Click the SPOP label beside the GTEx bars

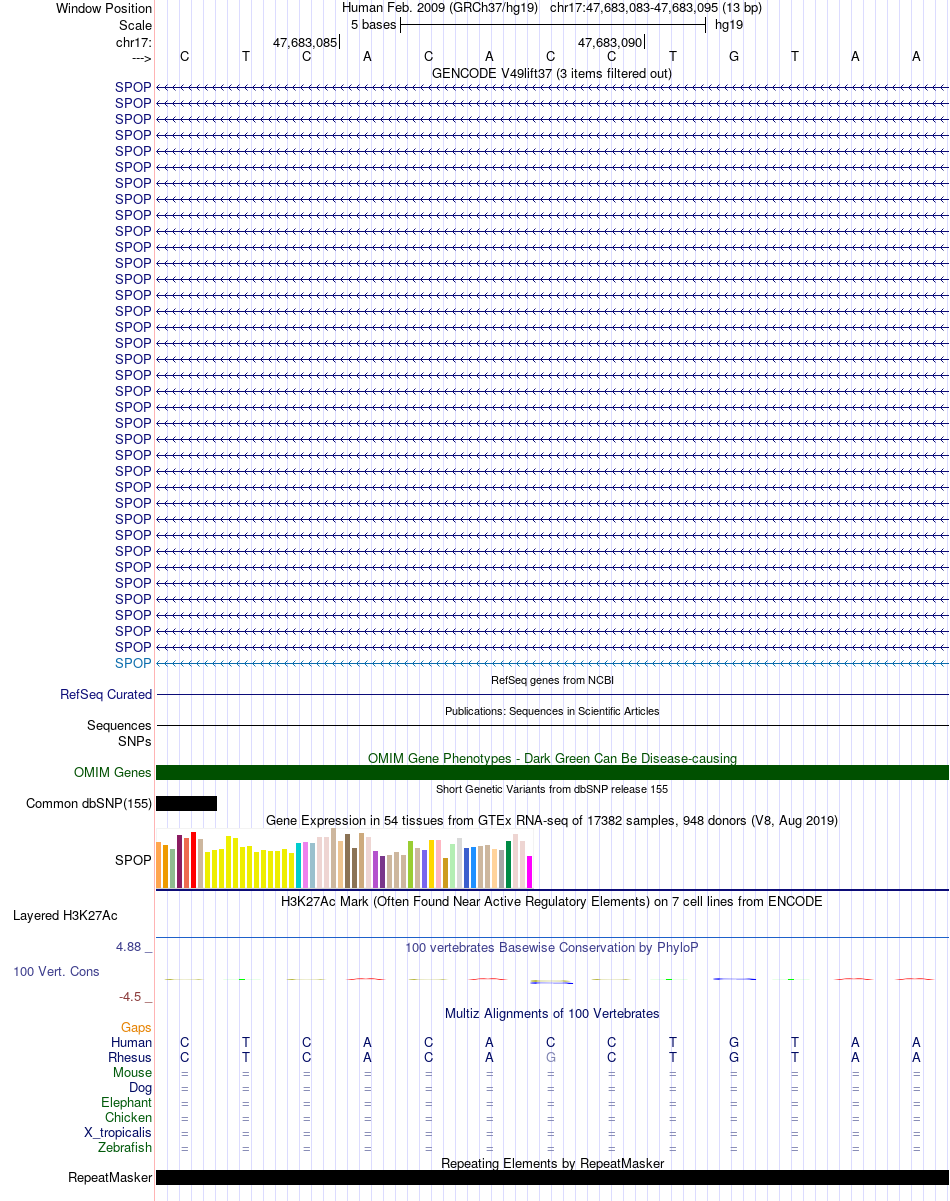[x=133, y=859]
